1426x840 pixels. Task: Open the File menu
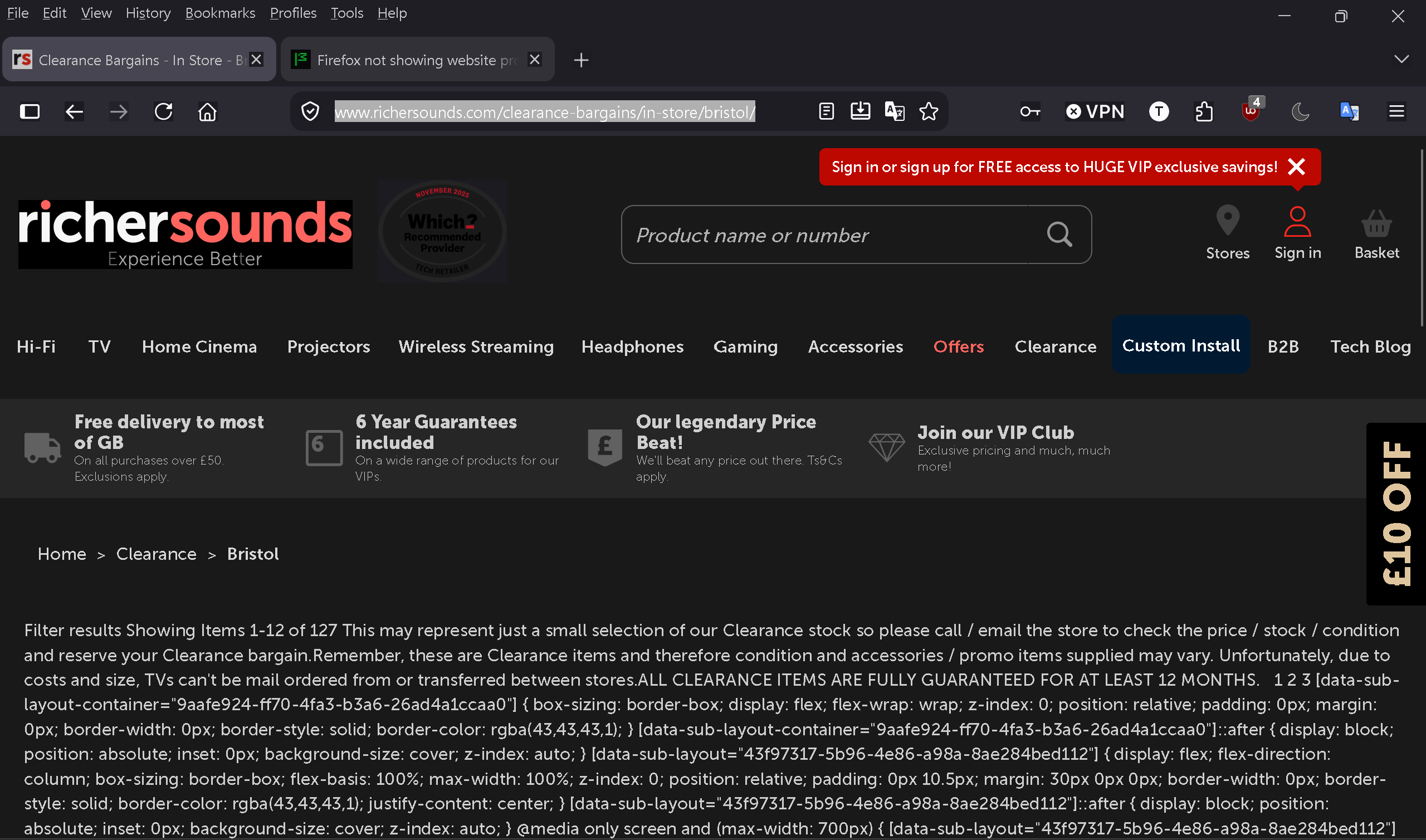point(17,13)
